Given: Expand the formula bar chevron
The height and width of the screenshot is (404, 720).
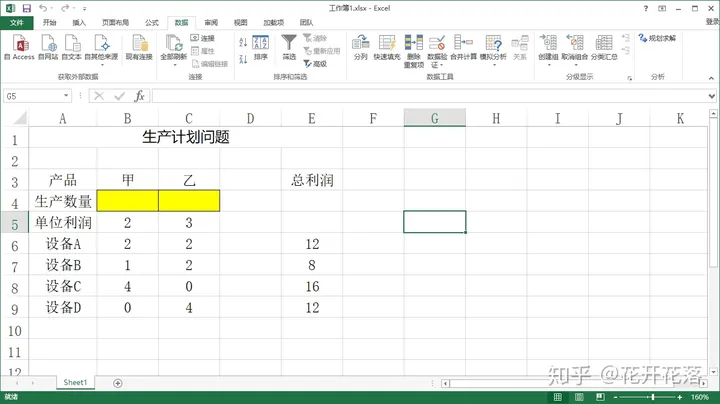Looking at the screenshot, I should [709, 96].
